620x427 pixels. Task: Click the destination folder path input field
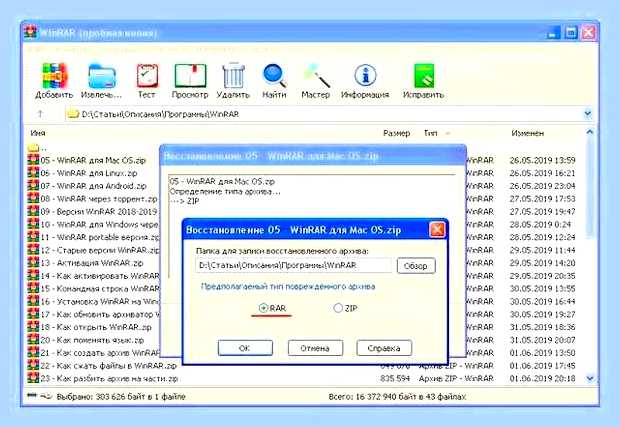click(x=294, y=265)
